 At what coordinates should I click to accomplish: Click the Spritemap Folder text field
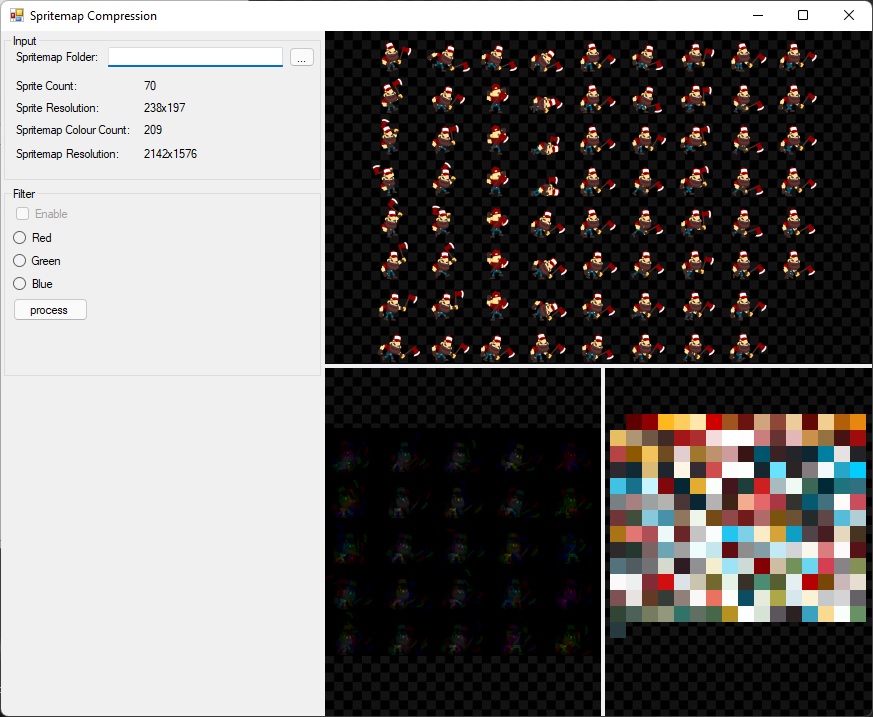click(x=195, y=57)
